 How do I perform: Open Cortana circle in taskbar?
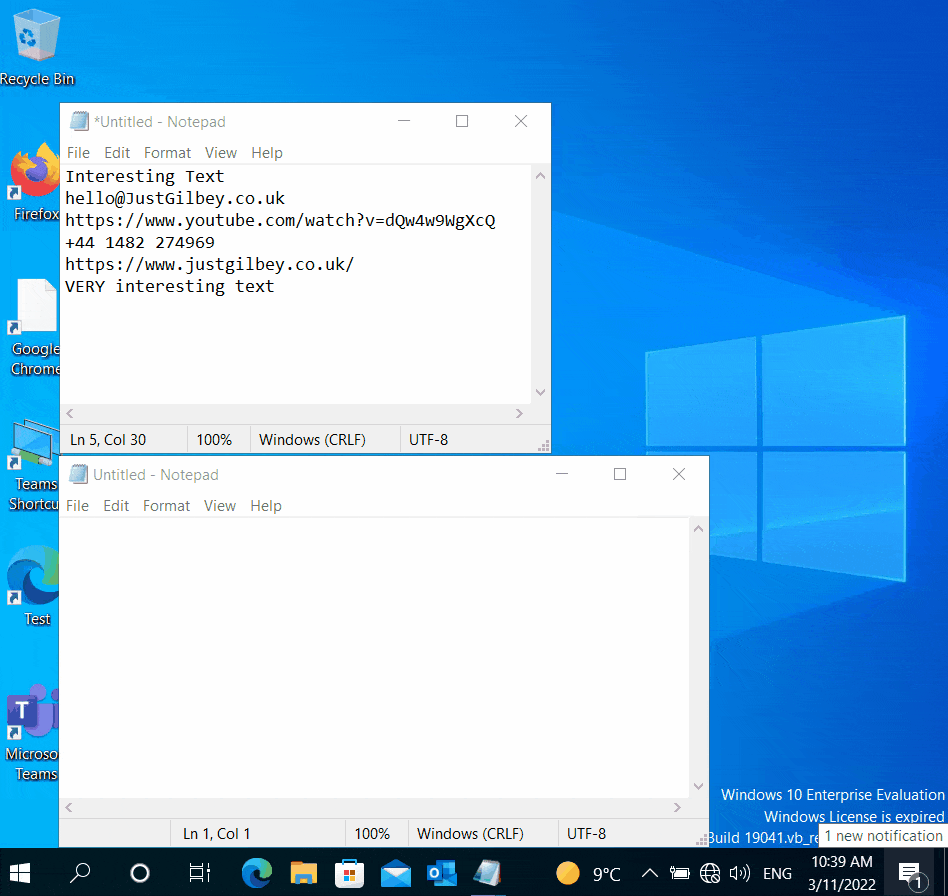point(140,872)
